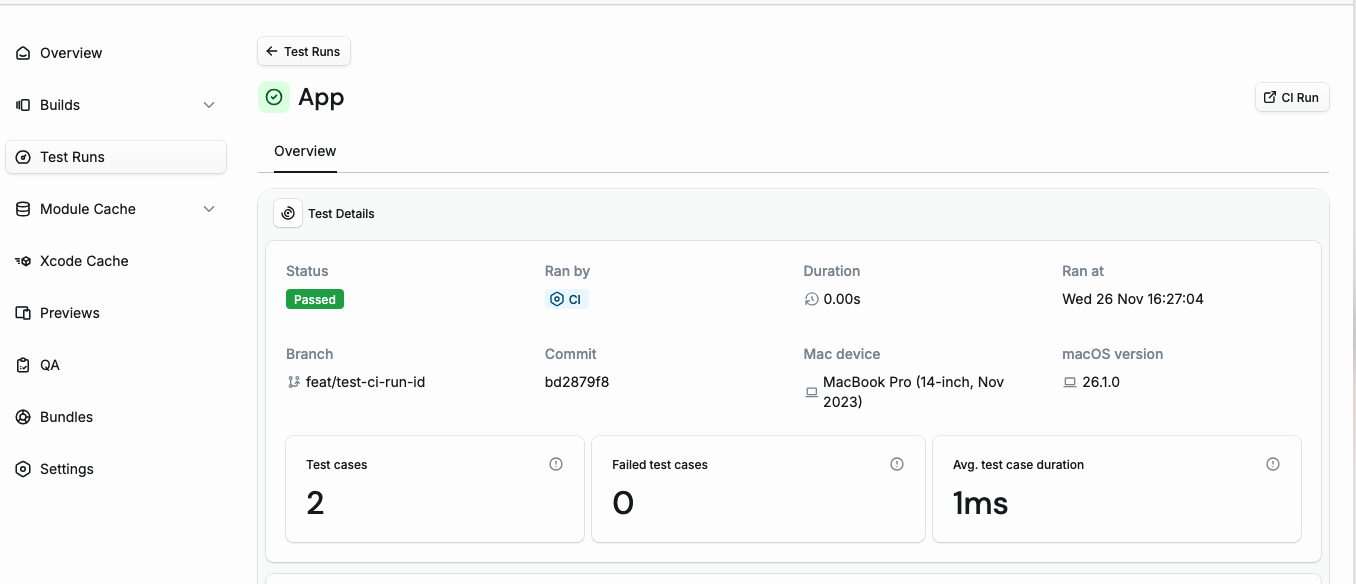Click the CI badge under Ran by
Screen dimensions: 1356x584
(566, 298)
